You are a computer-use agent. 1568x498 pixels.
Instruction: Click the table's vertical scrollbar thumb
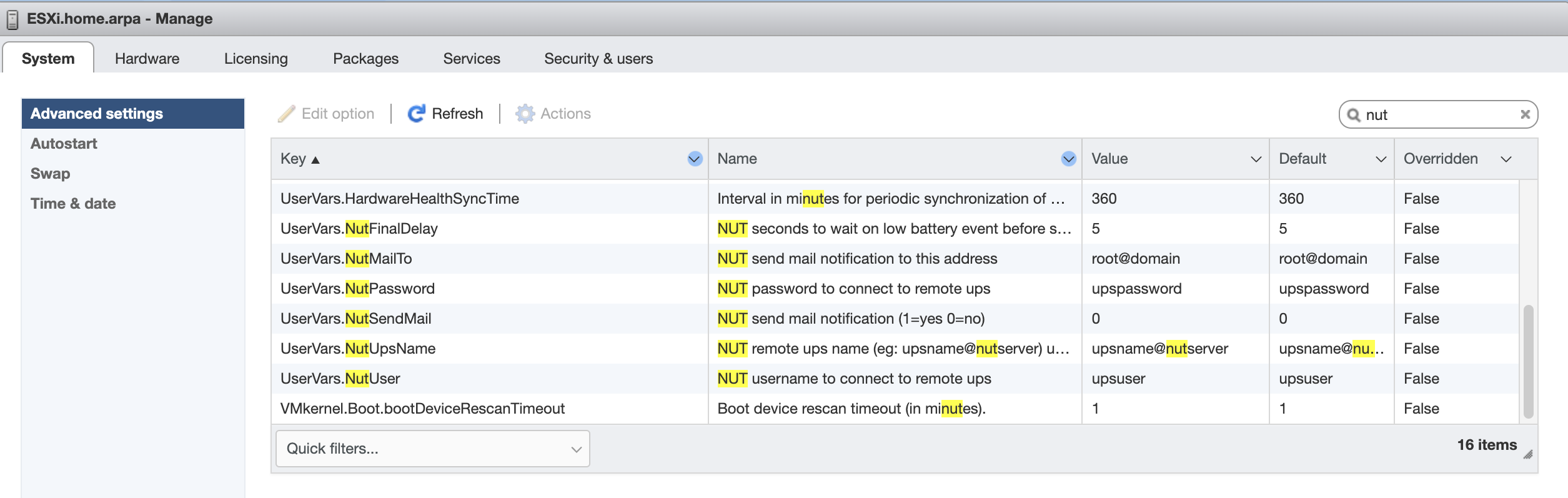coord(1528,361)
